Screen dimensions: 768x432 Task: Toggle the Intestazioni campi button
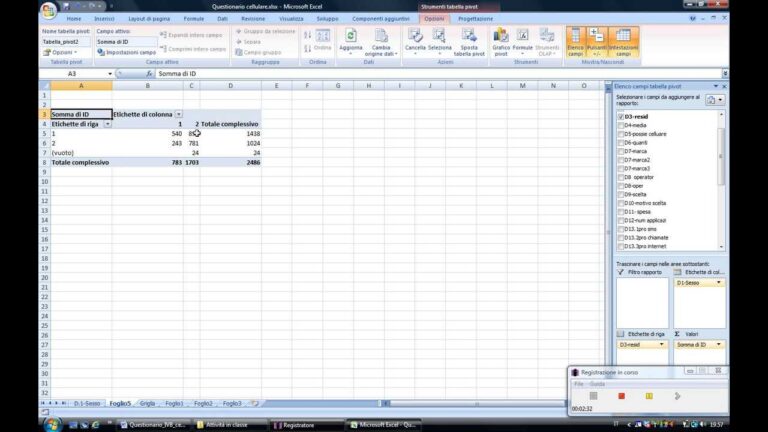(x=623, y=42)
